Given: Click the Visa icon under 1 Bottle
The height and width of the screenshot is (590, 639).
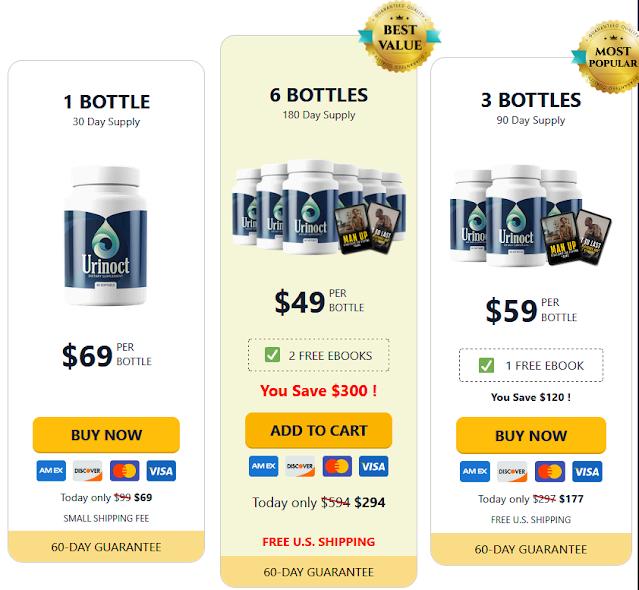Looking at the screenshot, I should [x=161, y=471].
